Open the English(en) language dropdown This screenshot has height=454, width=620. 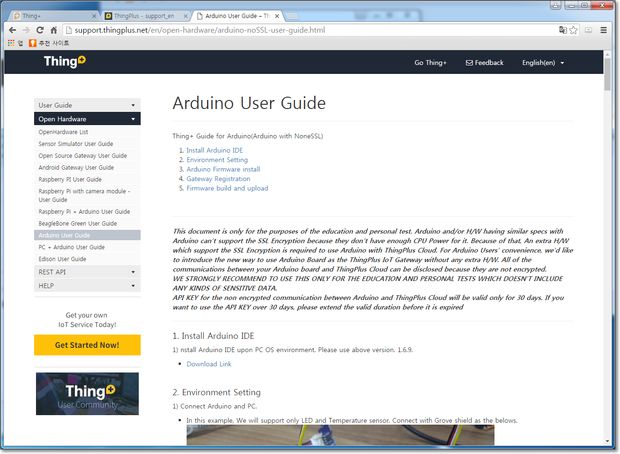543,62
